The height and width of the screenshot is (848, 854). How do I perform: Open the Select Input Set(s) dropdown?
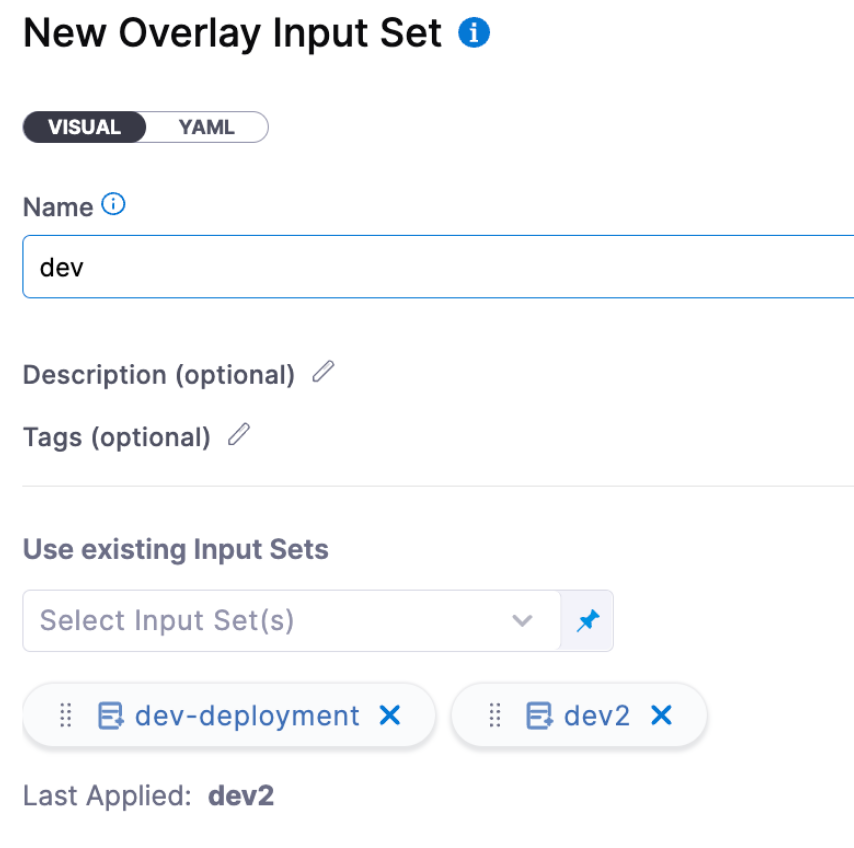(x=270, y=621)
